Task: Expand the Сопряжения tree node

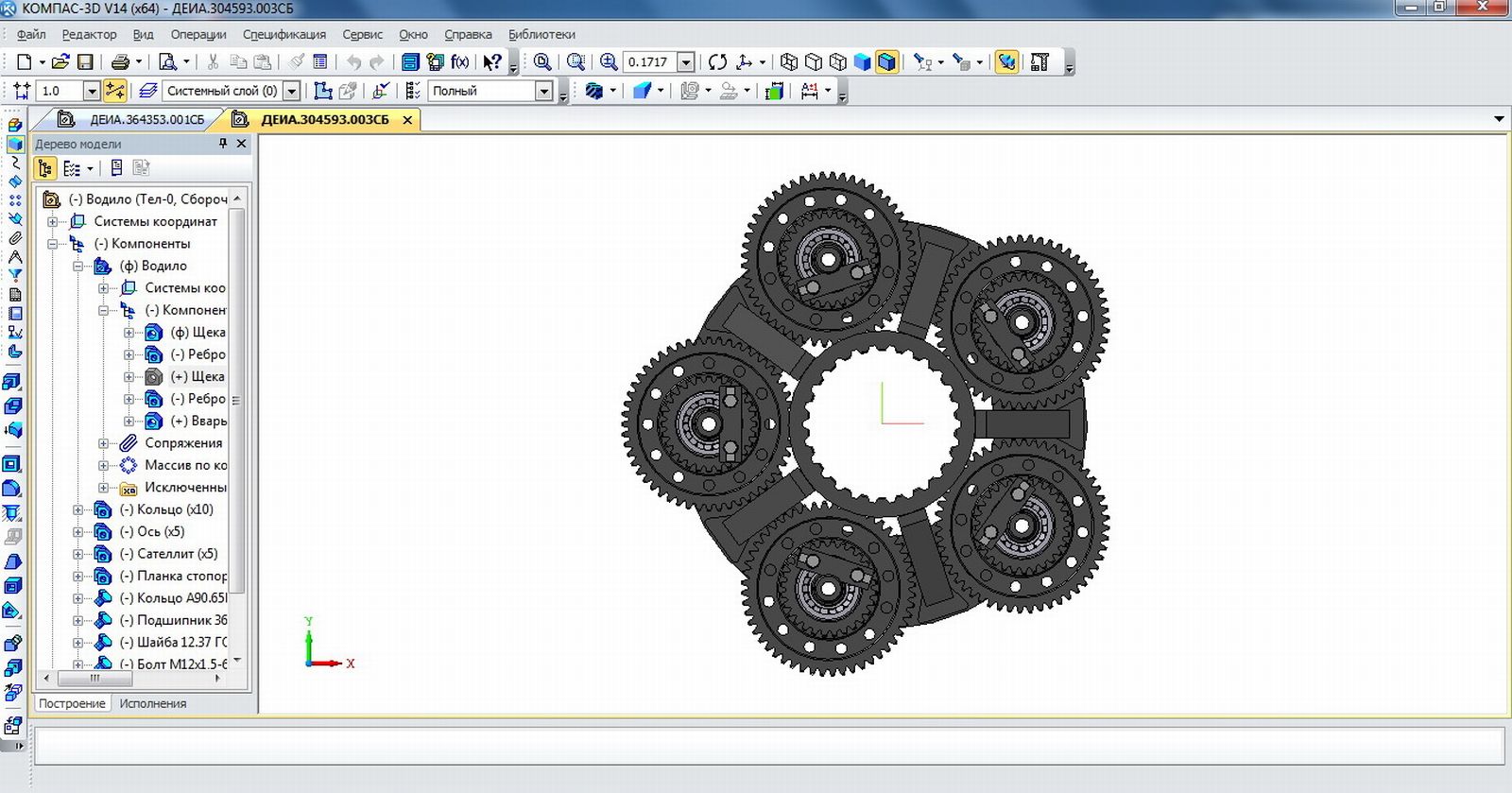Action: pos(104,443)
